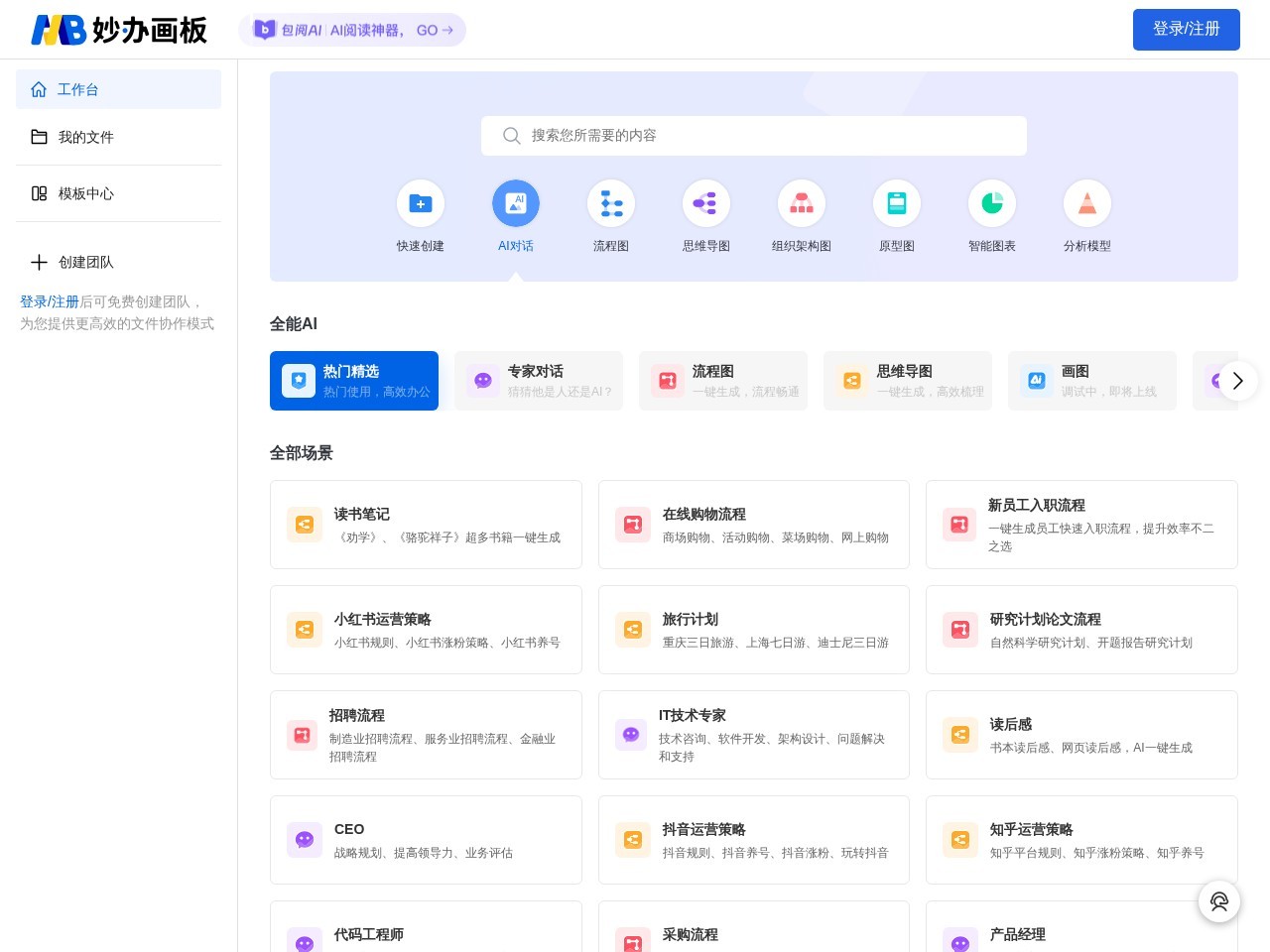
Task: Switch to the 专家对话 tab
Action: pyautogui.click(x=539, y=381)
